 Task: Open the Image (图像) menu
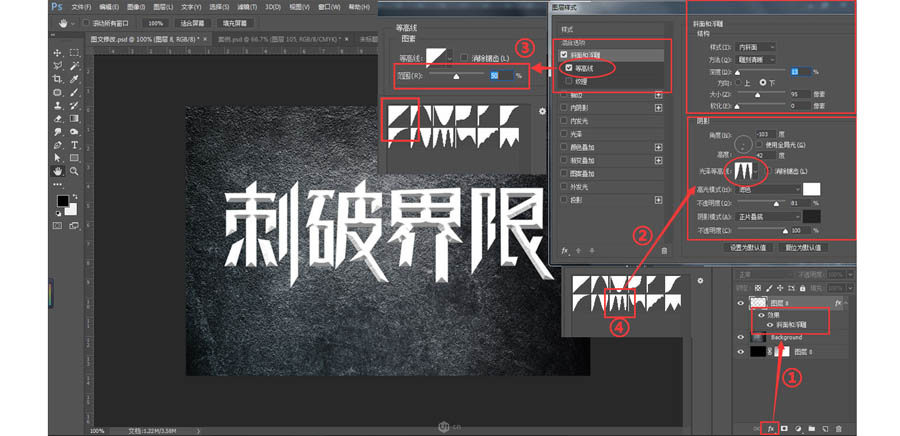(137, 7)
